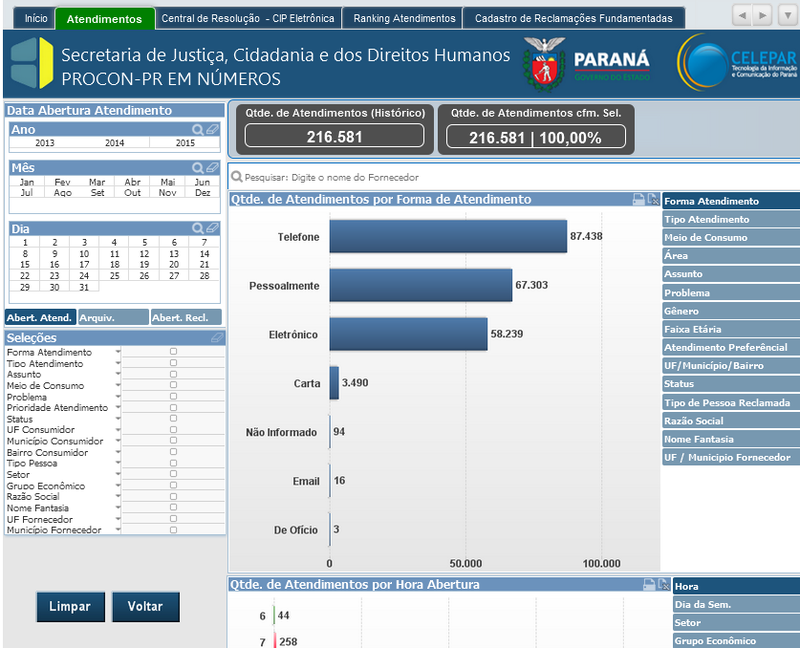Expand Forma Atendimento dropdown in Seleções

(x=118, y=352)
